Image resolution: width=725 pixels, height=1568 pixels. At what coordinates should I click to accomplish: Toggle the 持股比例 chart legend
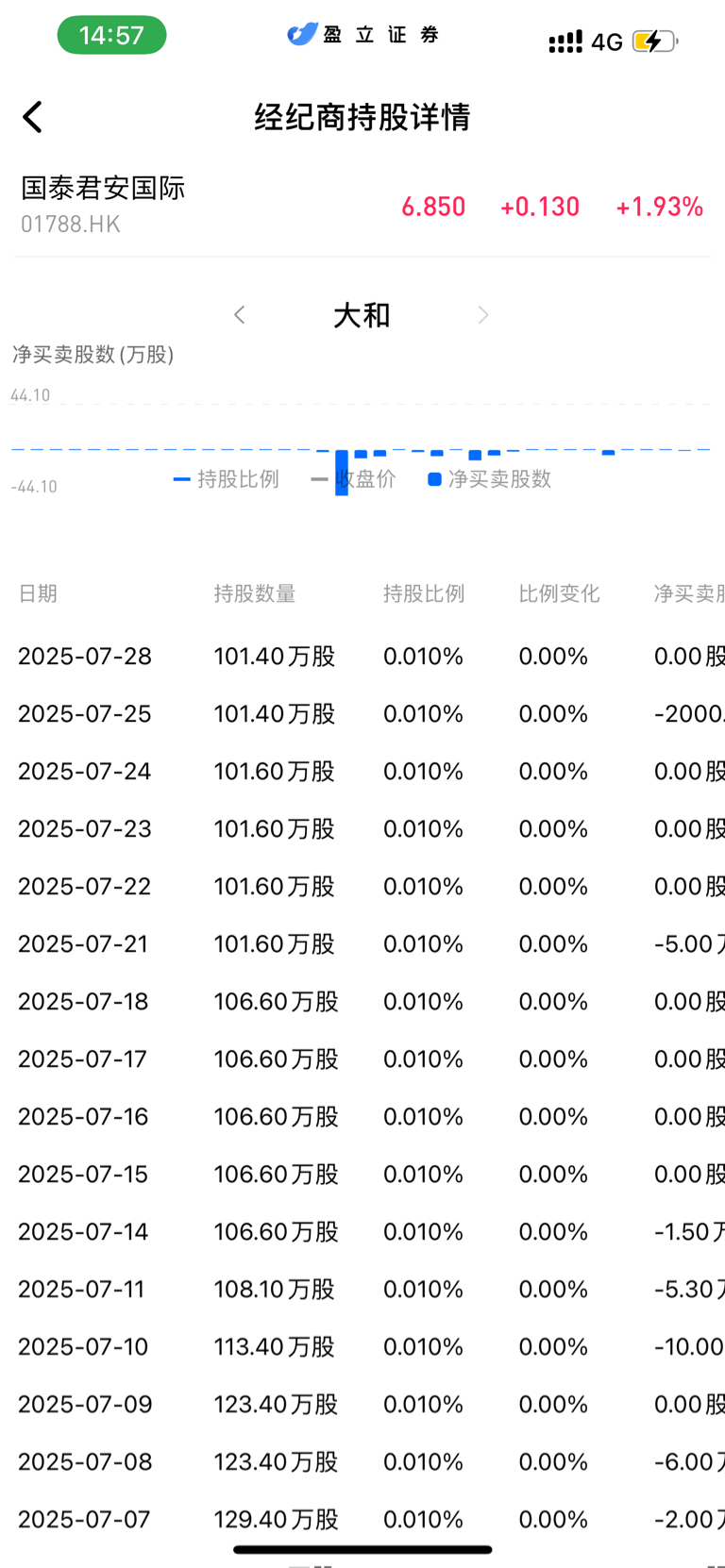[x=227, y=479]
